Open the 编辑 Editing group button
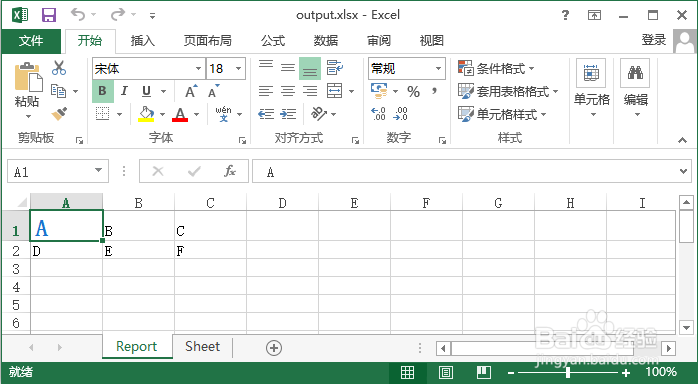Viewport: 698px width, 384px height. tap(635, 88)
